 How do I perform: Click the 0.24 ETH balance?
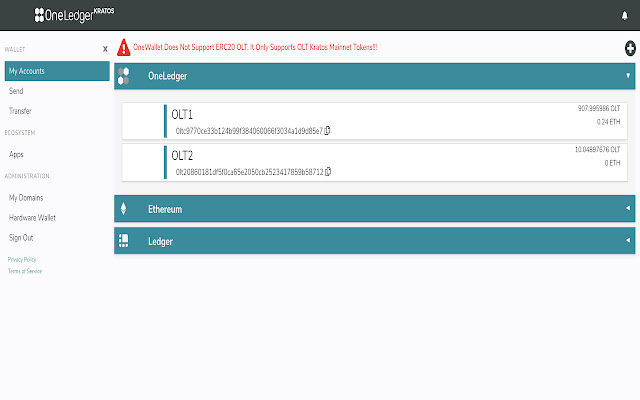608,122
